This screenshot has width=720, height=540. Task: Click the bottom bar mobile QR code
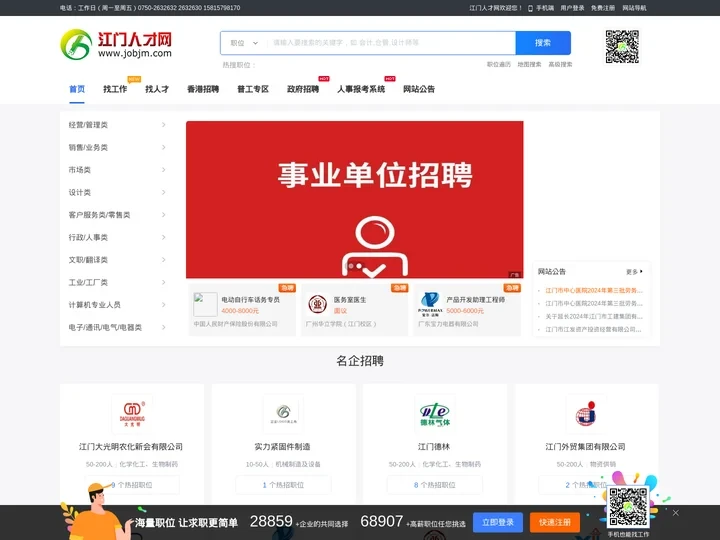click(x=628, y=507)
